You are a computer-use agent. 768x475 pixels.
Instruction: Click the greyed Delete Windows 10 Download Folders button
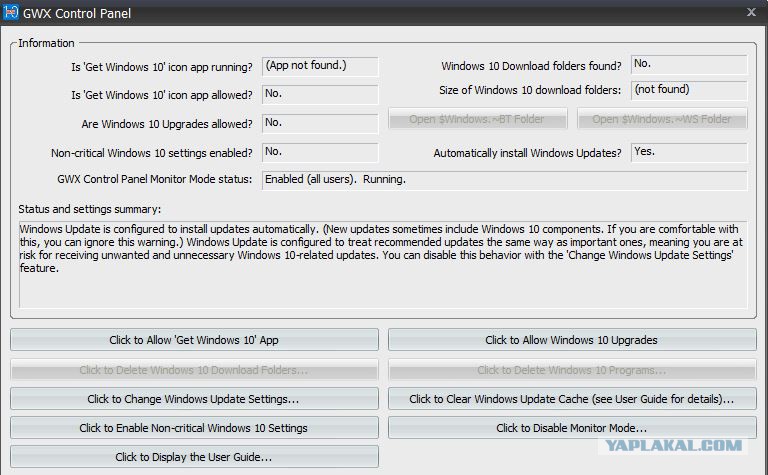(x=194, y=370)
